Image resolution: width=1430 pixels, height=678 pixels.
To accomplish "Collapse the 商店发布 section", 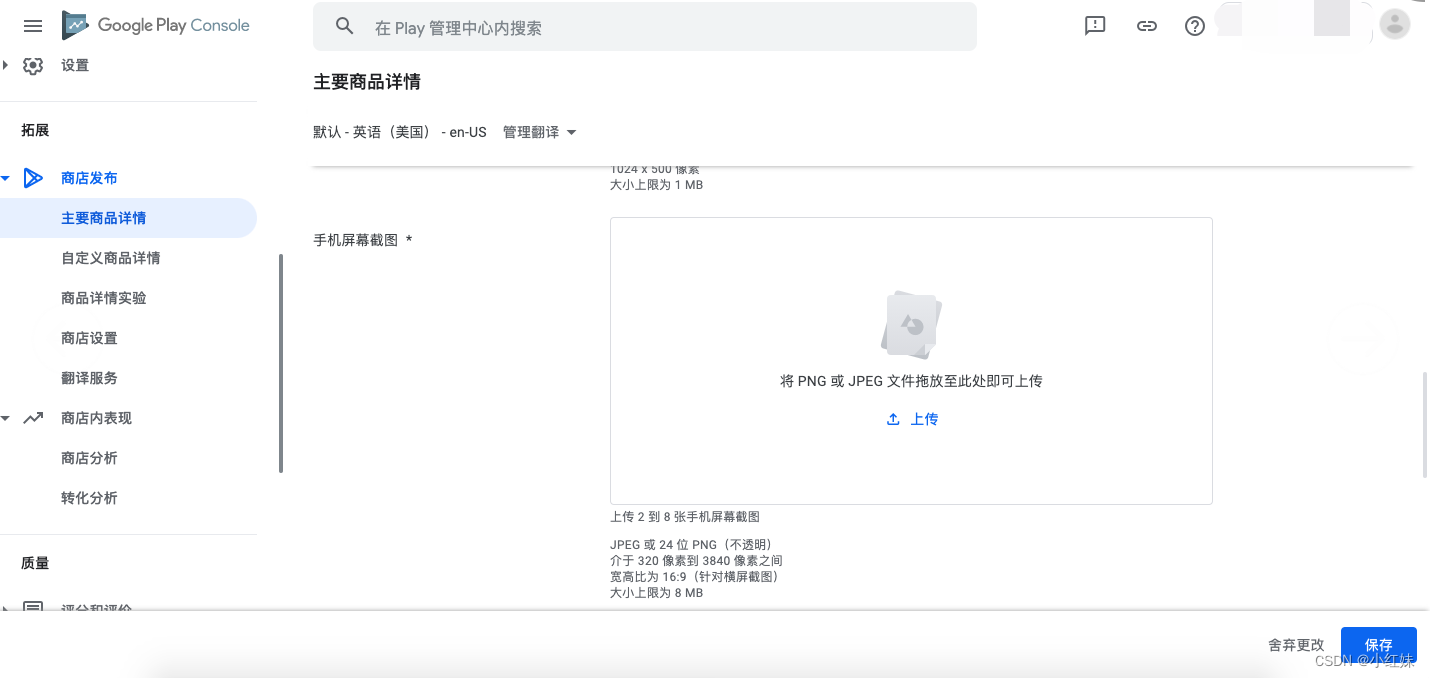I will [x=7, y=177].
